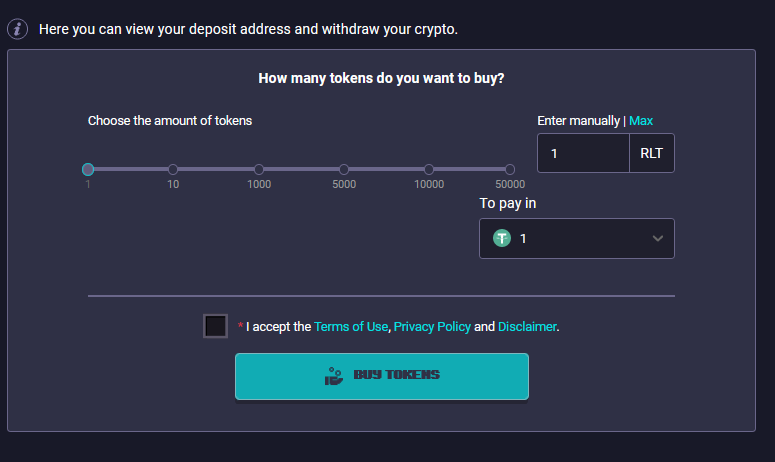This screenshot has width=775, height=462.
Task: Click the slider handle at 1 token
Action: coord(88,169)
